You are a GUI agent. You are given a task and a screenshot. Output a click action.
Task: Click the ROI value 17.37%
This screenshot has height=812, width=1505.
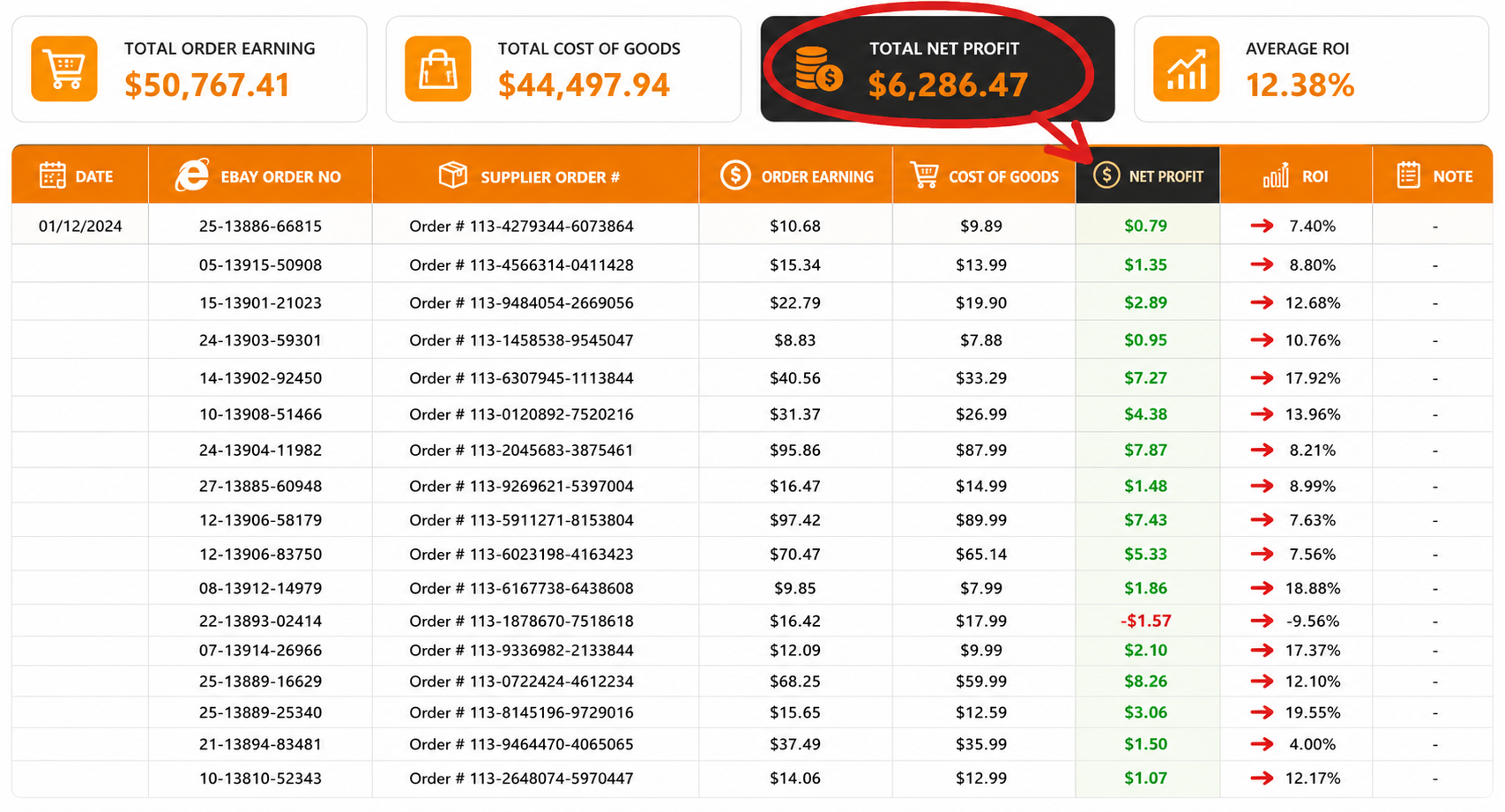tap(1313, 650)
